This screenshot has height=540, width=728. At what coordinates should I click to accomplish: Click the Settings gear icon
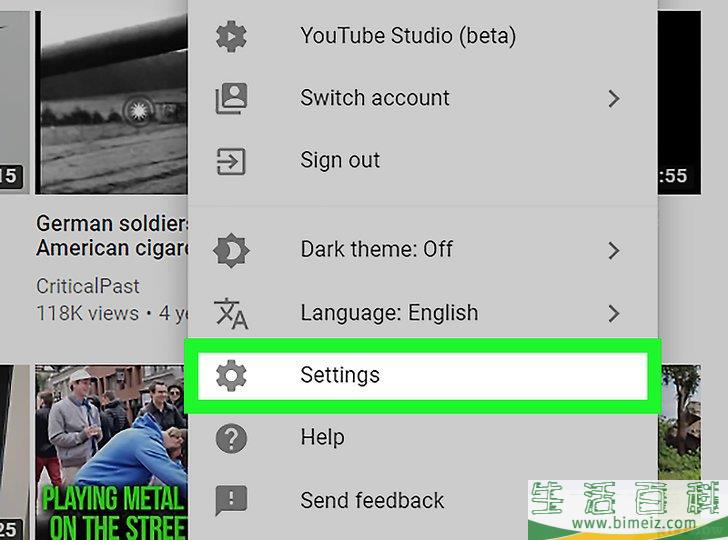[231, 375]
